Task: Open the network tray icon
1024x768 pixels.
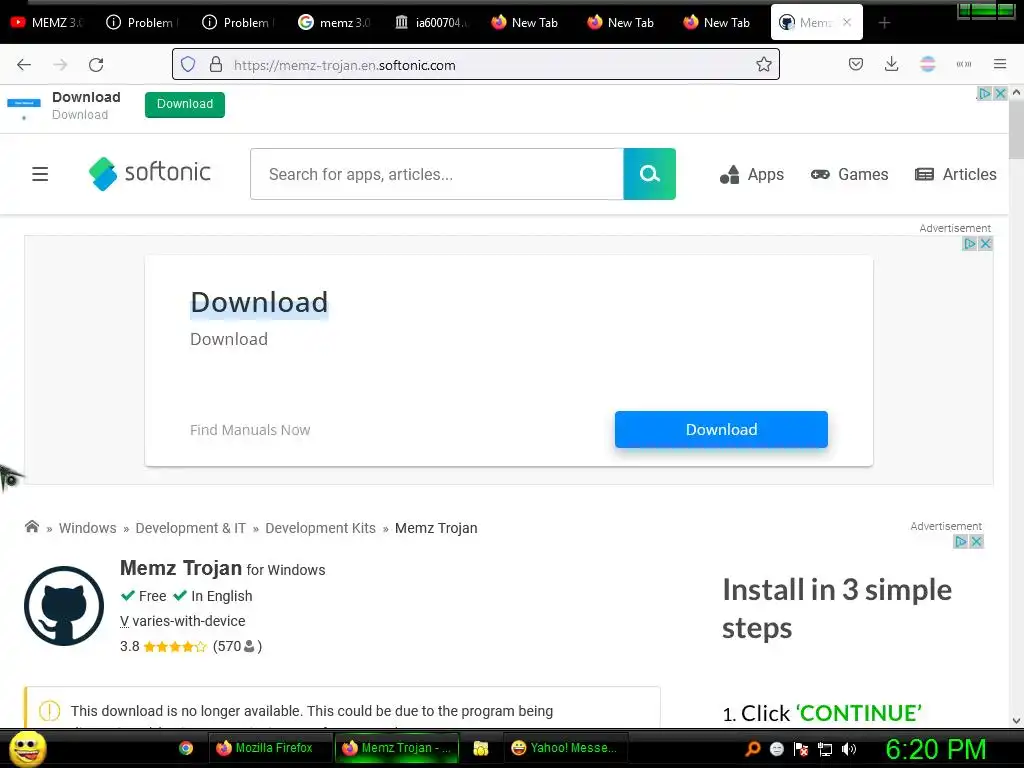Action: pos(825,749)
